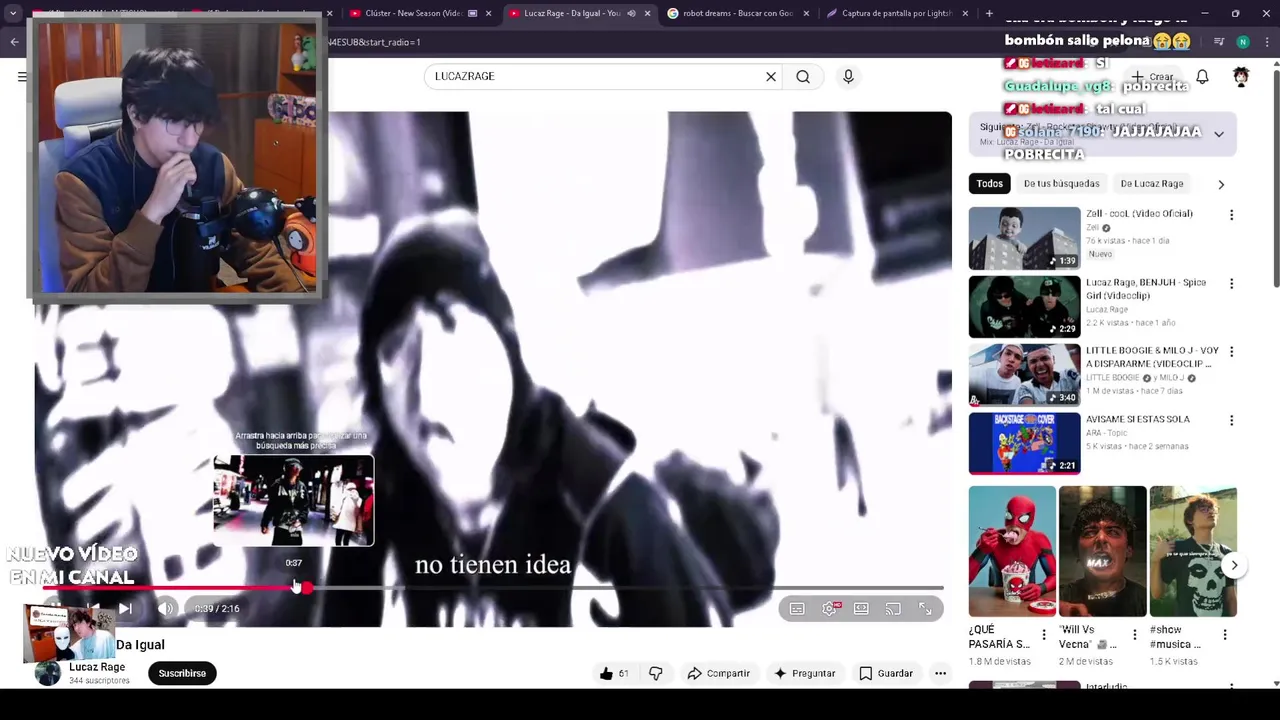
Task: Open options for Zell - cooL video
Action: (x=1231, y=215)
